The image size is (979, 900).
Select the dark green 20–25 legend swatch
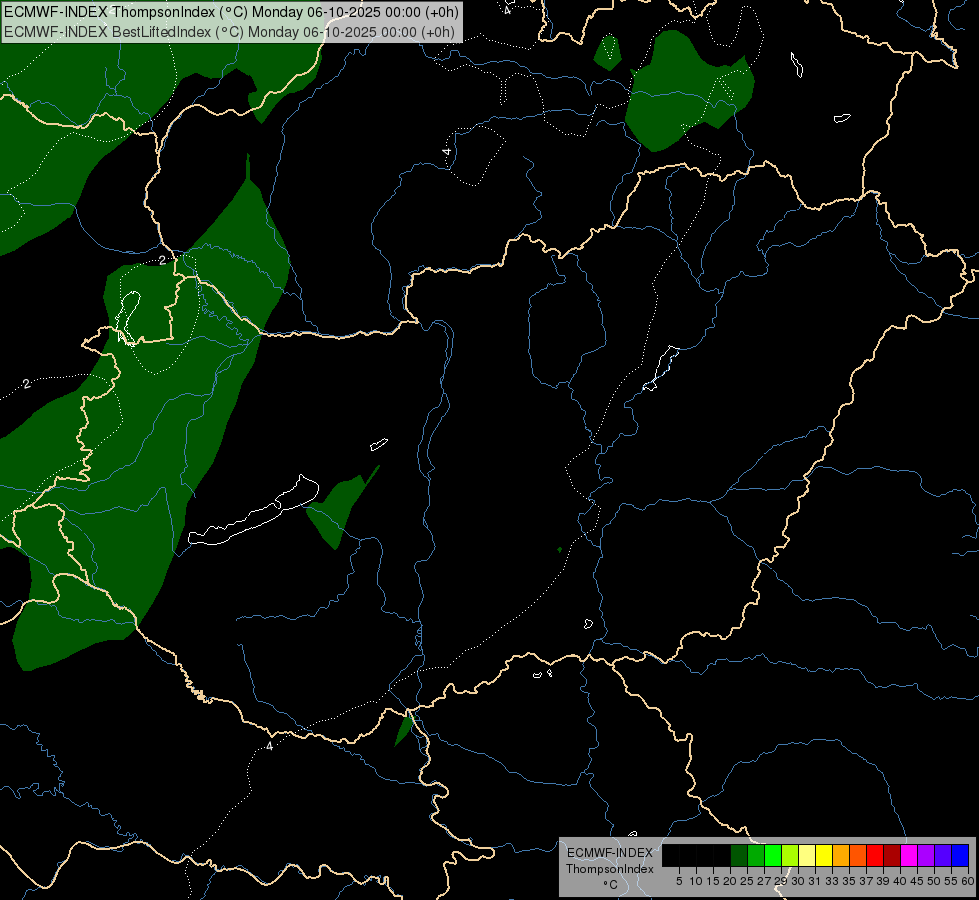tap(739, 856)
